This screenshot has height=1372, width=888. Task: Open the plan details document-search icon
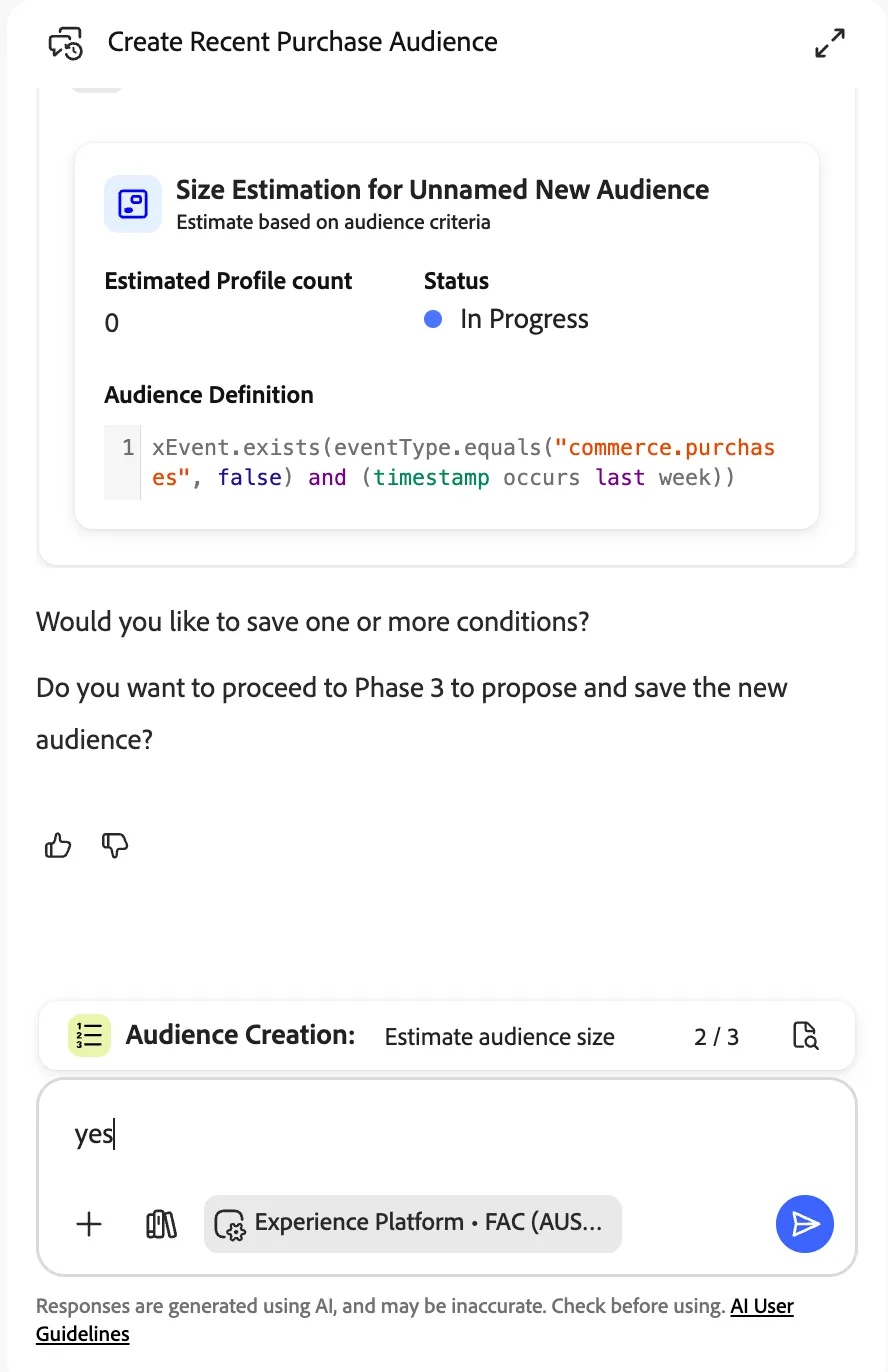805,1036
